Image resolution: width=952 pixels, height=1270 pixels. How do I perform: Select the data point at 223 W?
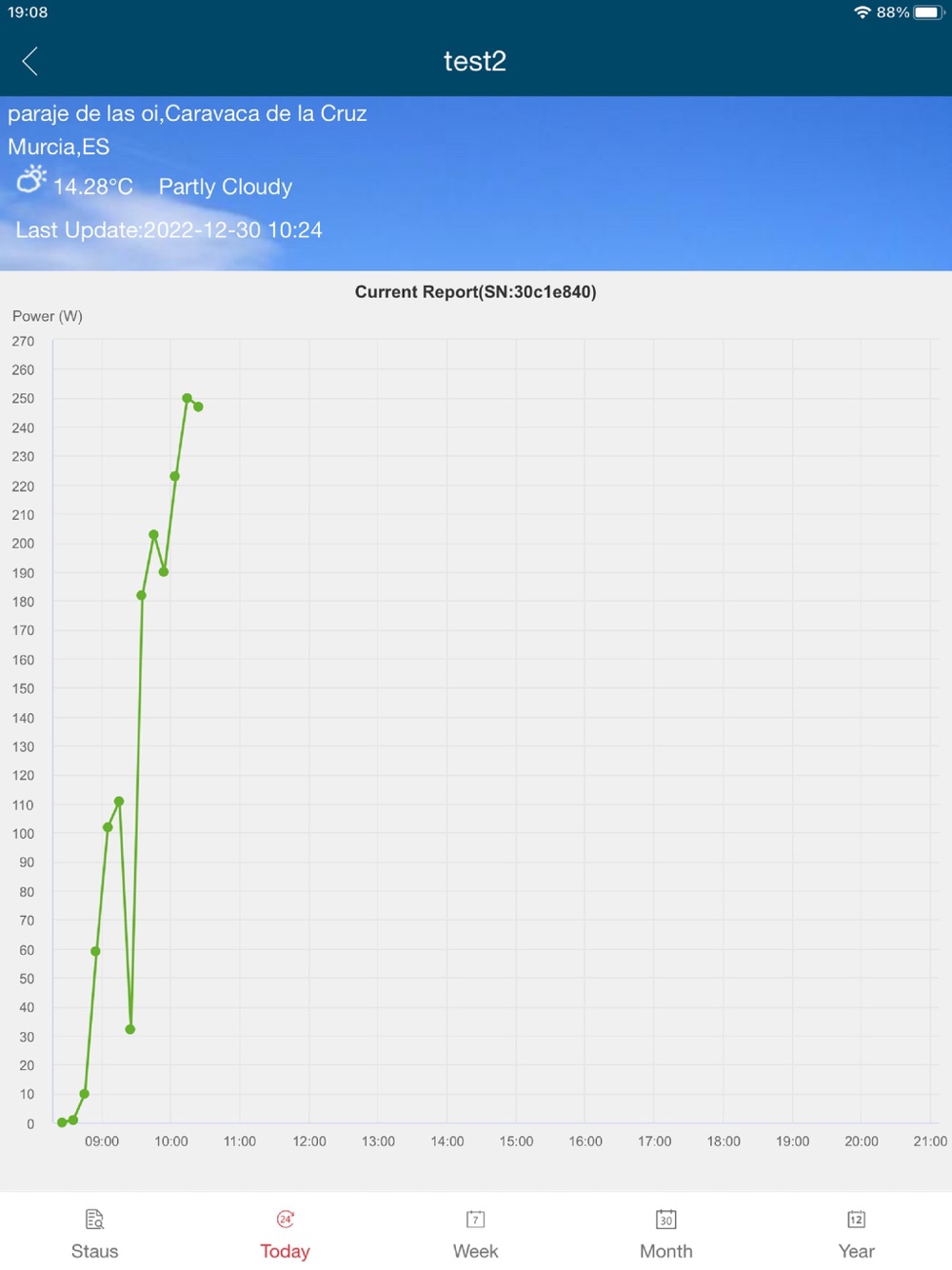tap(174, 476)
